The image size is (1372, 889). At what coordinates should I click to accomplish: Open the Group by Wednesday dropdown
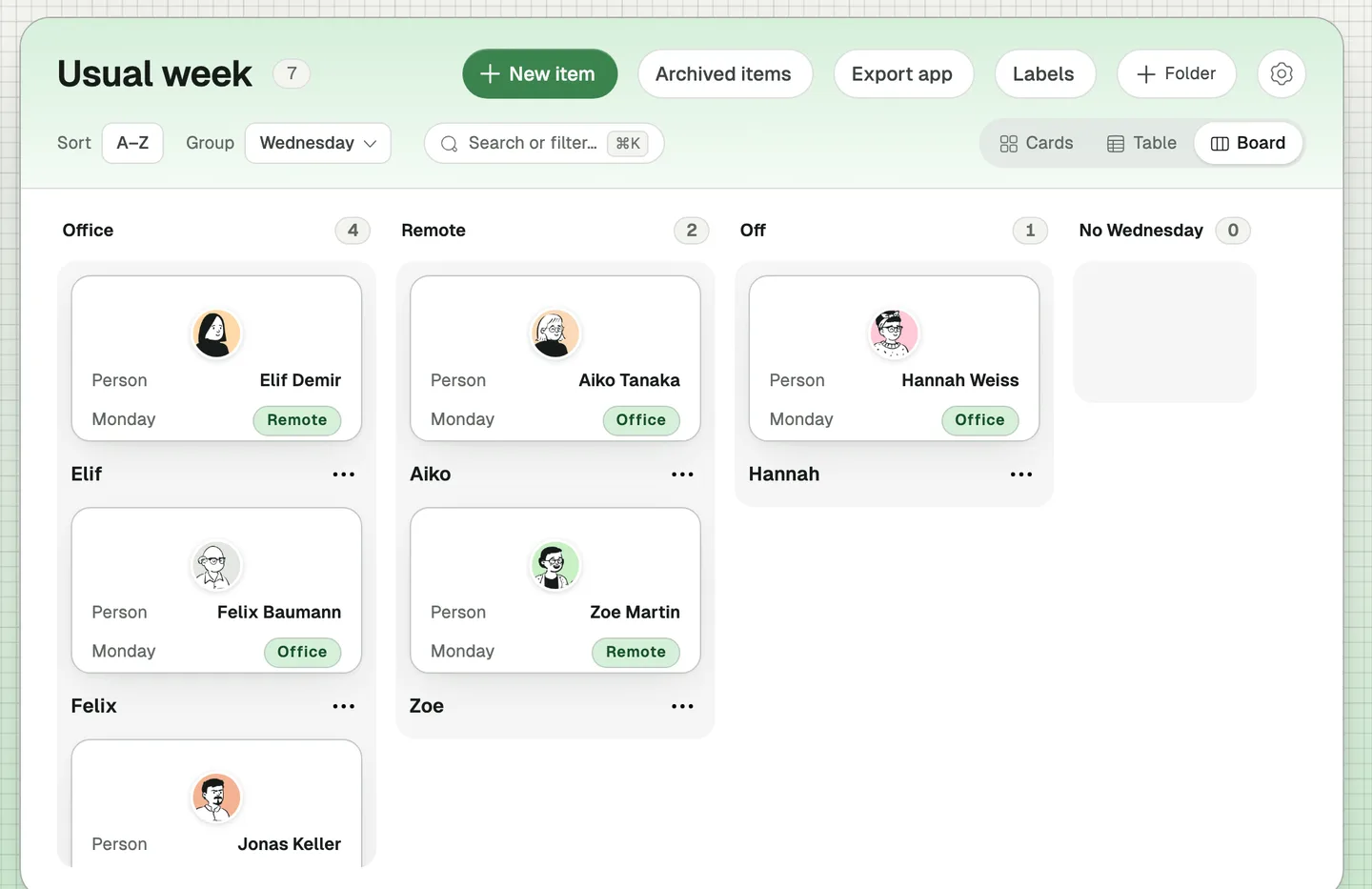coord(318,143)
